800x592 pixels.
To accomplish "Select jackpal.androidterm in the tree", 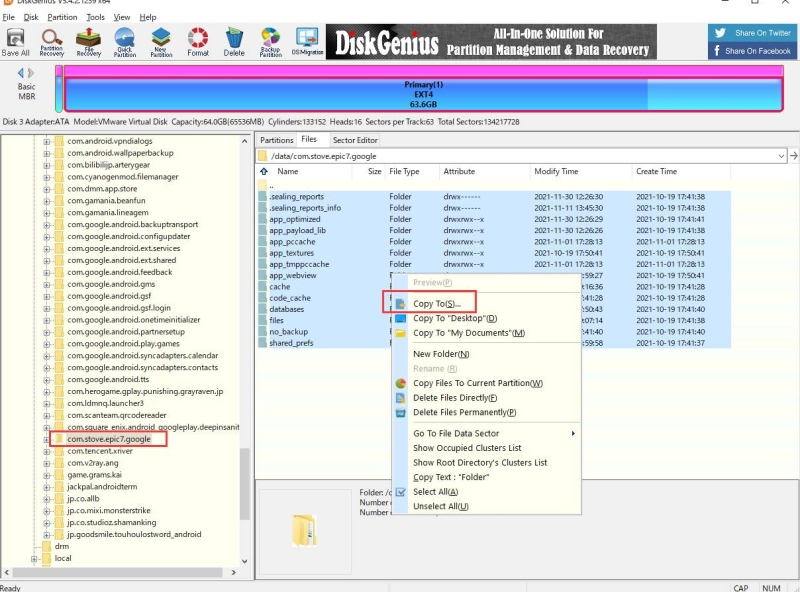I will click(102, 487).
